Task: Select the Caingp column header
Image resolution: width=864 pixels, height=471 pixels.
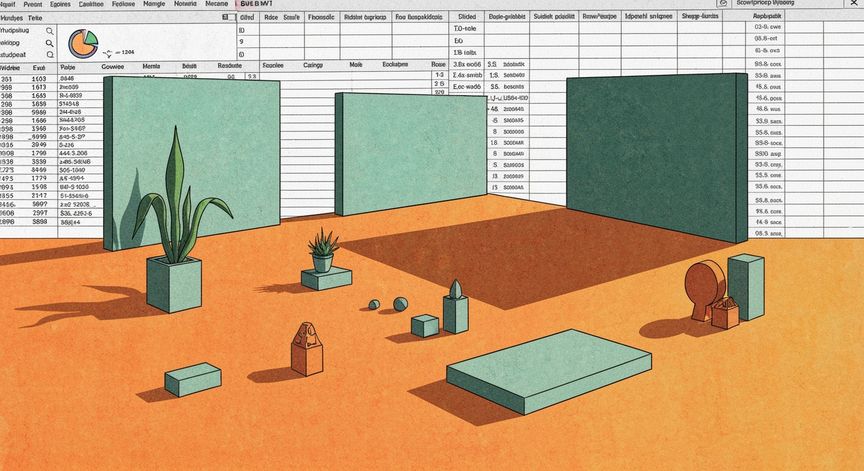Action: click(x=312, y=65)
